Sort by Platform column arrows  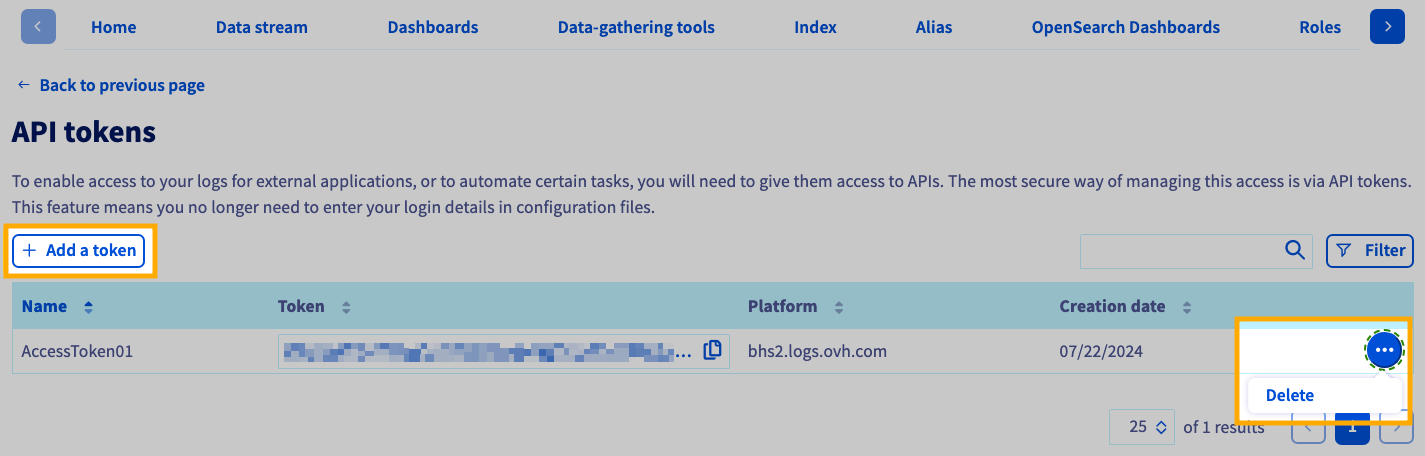[838, 307]
